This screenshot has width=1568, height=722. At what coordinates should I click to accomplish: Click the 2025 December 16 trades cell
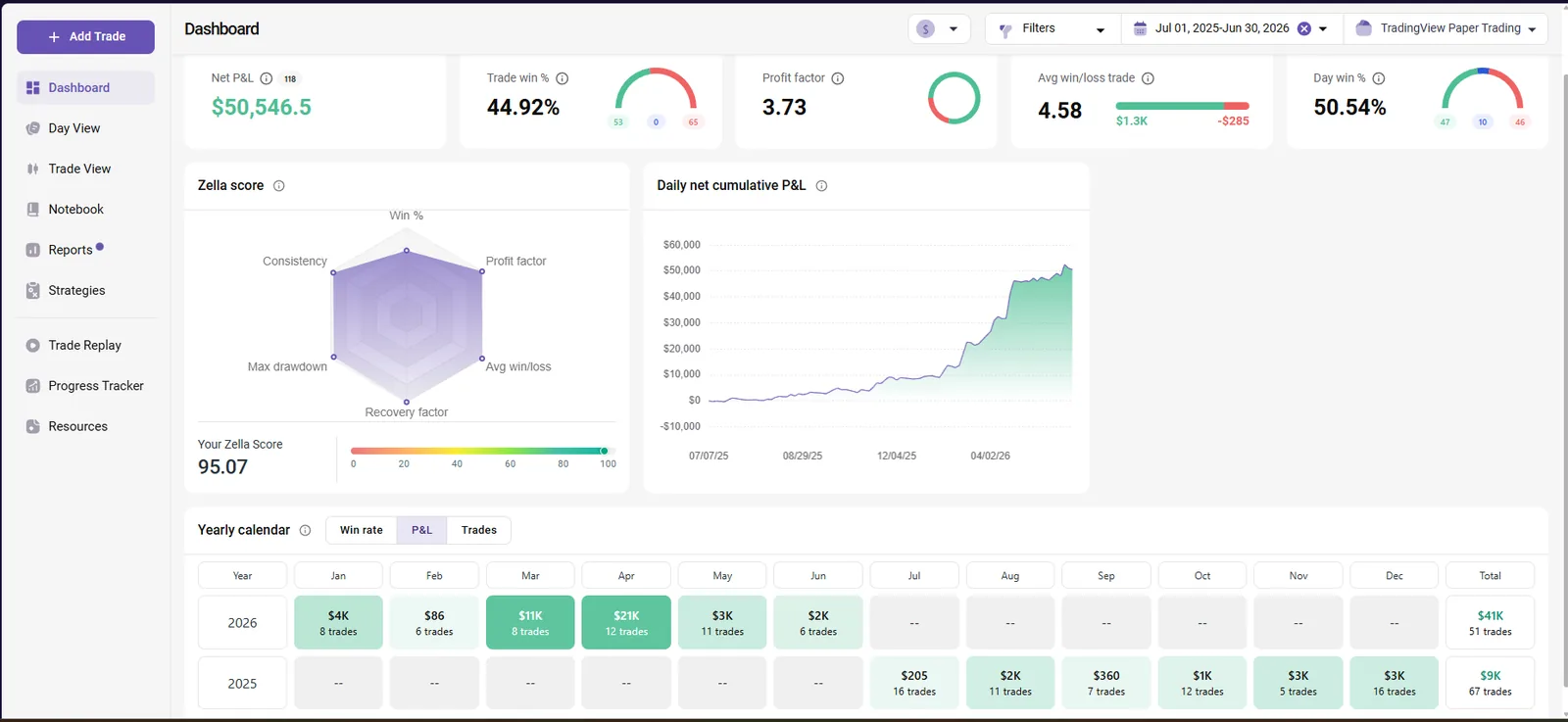pos(1395,683)
